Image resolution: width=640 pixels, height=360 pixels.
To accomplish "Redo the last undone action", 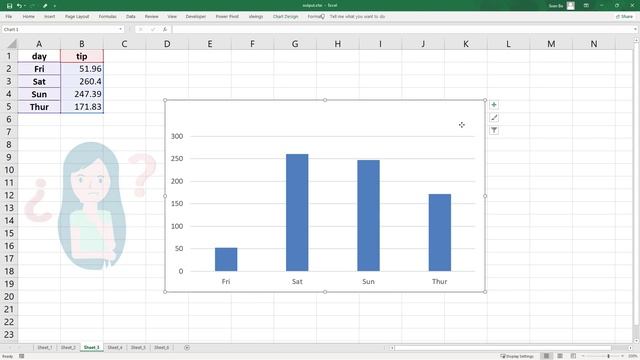I will pos(33,6).
